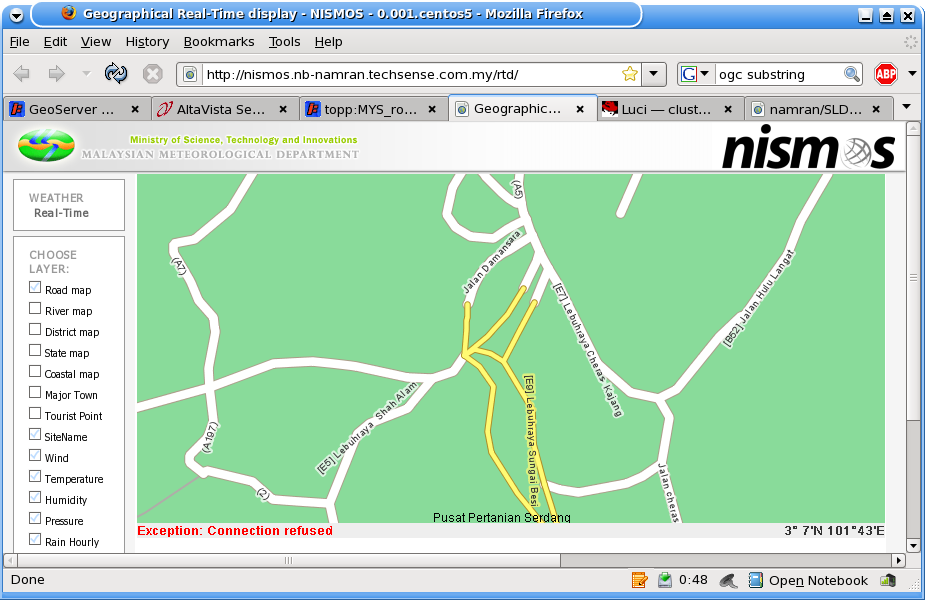Screen dimensions: 925x600
Task: Click the Back navigation arrow
Action: [22, 74]
